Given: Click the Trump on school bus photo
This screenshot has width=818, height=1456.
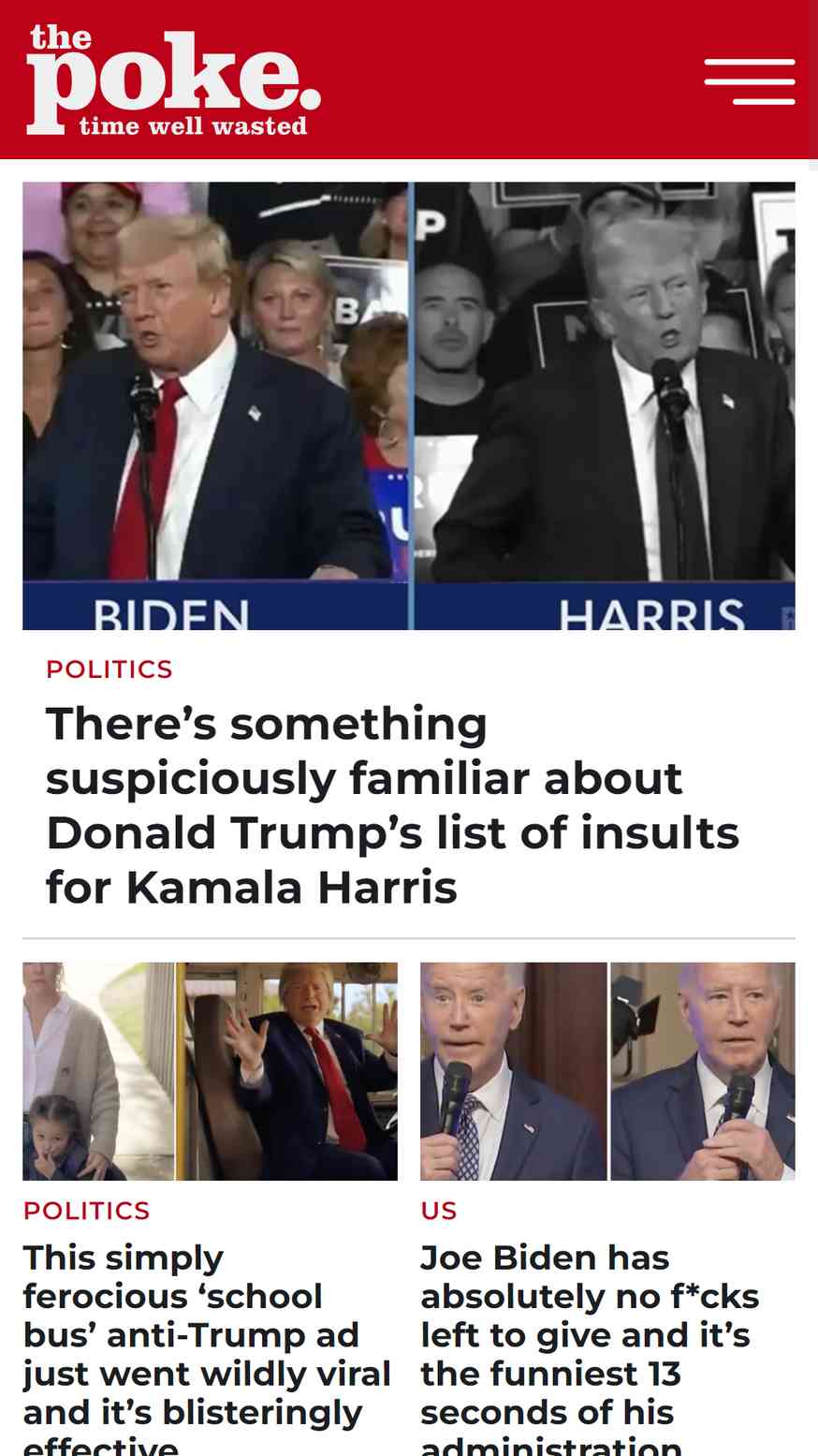Looking at the screenshot, I should [x=287, y=1071].
